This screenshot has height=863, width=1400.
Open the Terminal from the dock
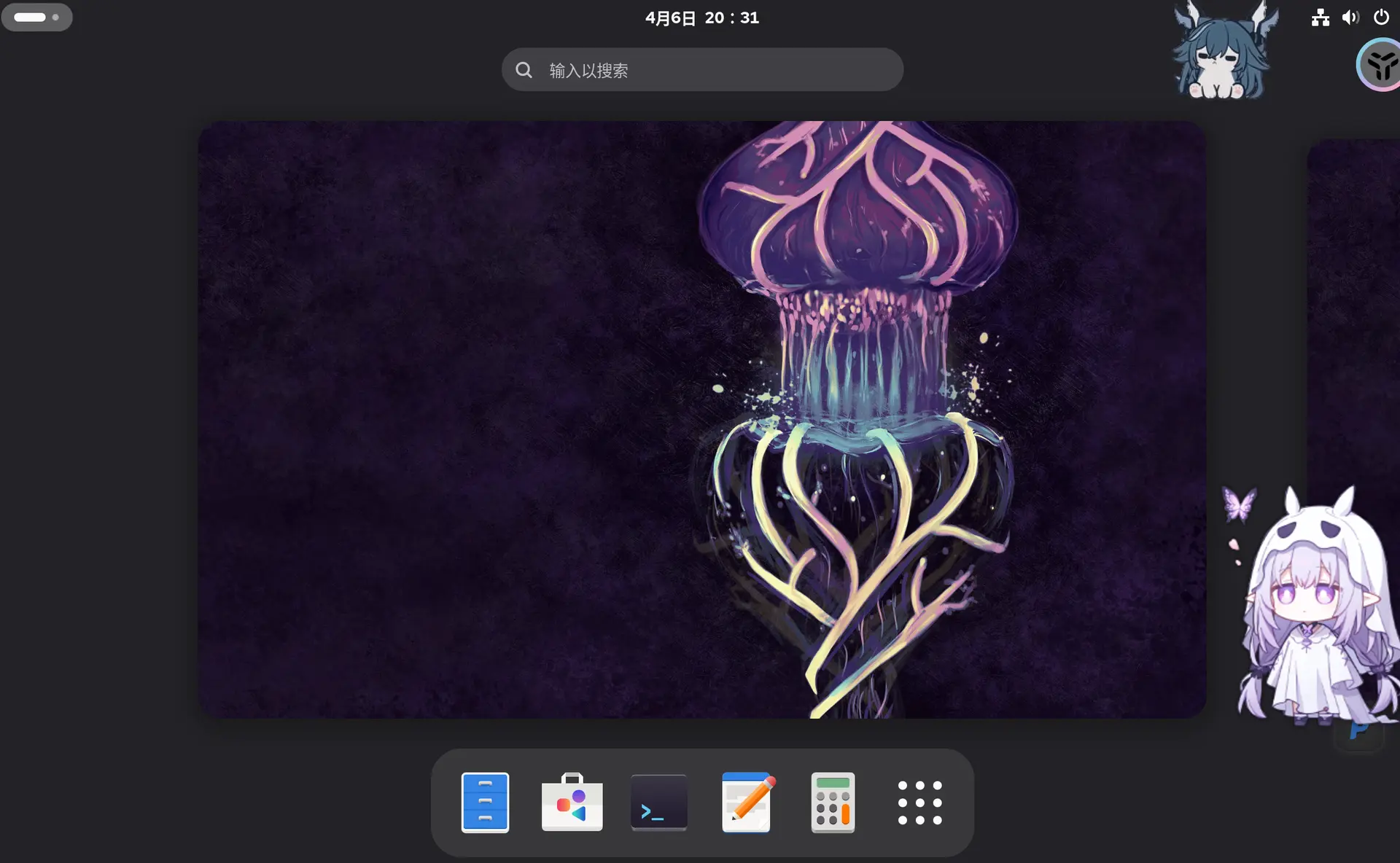658,803
